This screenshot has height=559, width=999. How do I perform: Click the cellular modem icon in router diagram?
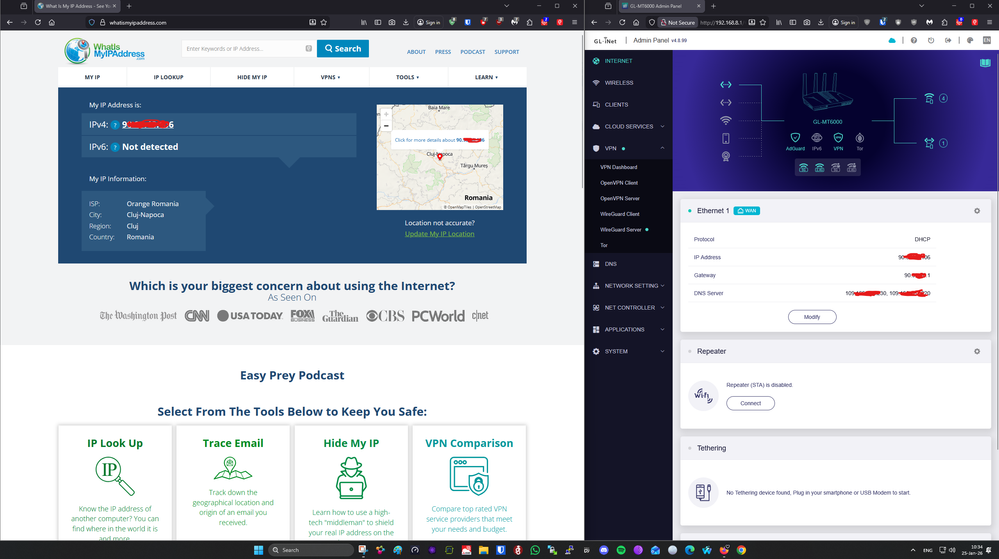[x=726, y=156]
